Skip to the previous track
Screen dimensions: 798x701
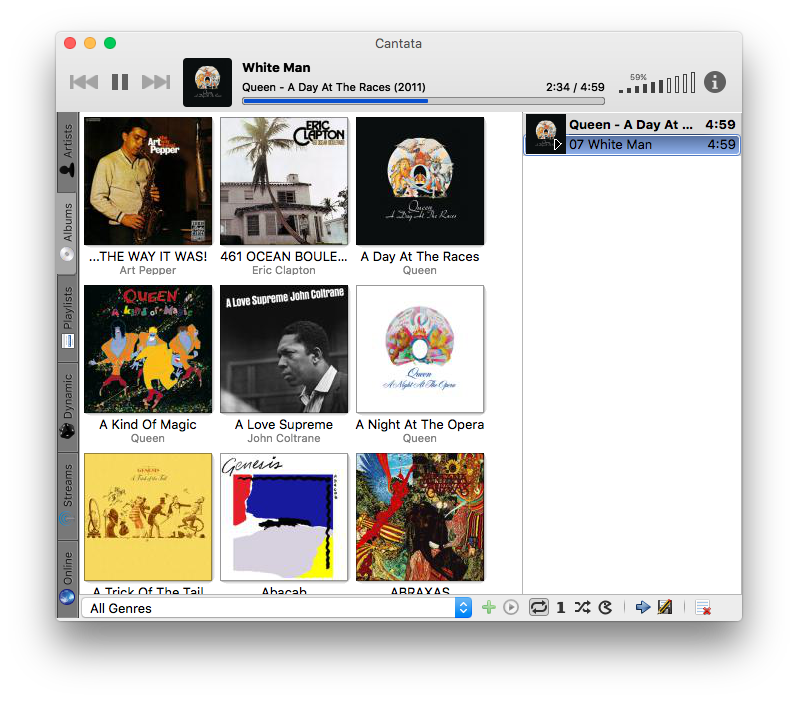[84, 82]
